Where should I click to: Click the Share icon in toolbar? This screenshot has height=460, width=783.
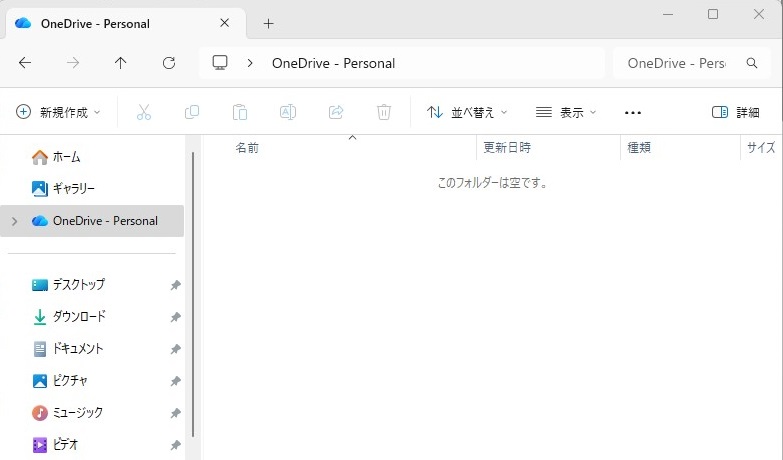(336, 113)
